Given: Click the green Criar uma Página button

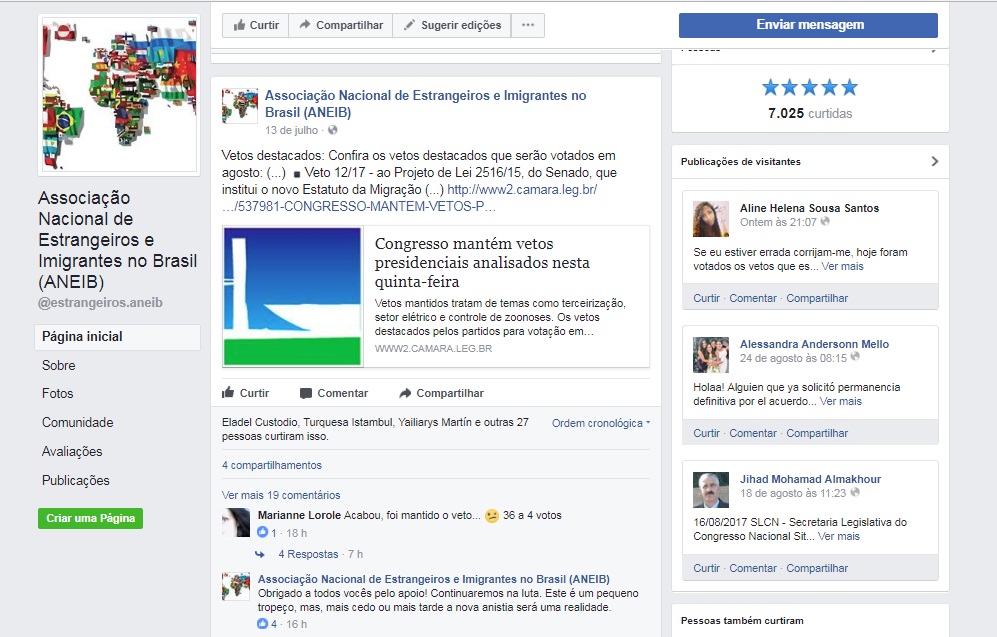Looking at the screenshot, I should click(x=90, y=518).
